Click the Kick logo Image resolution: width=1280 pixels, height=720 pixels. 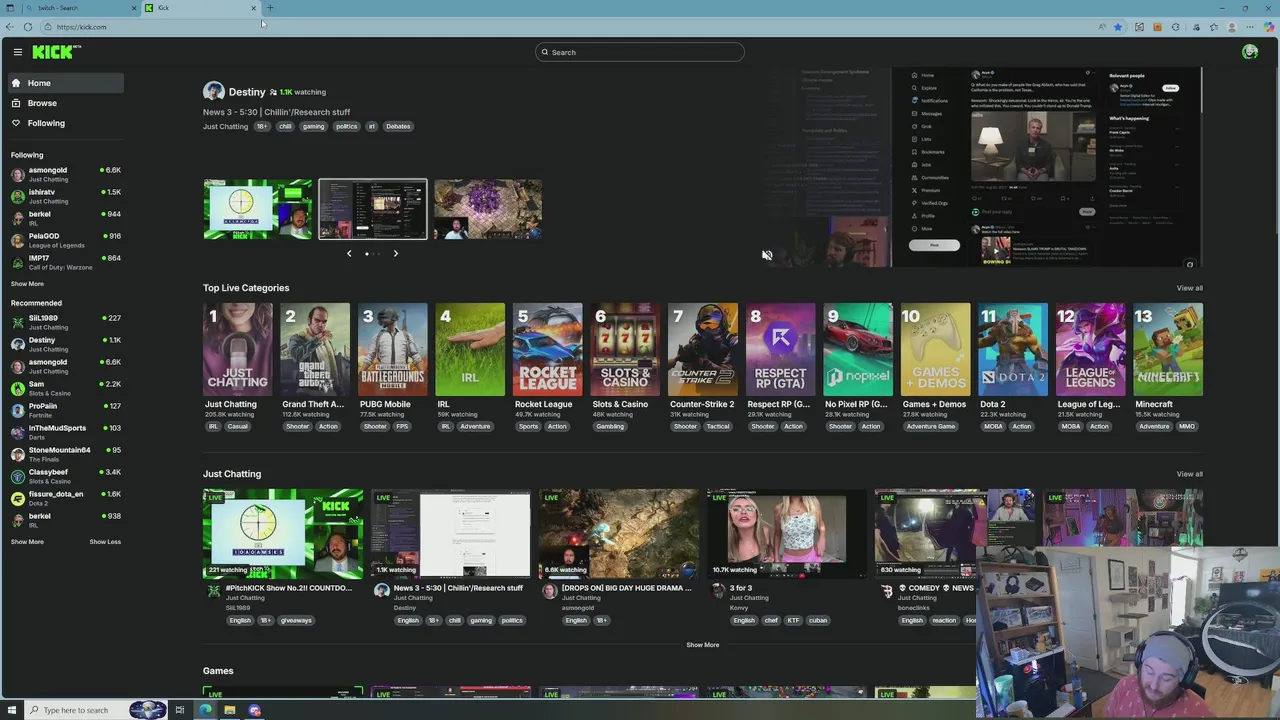click(55, 52)
